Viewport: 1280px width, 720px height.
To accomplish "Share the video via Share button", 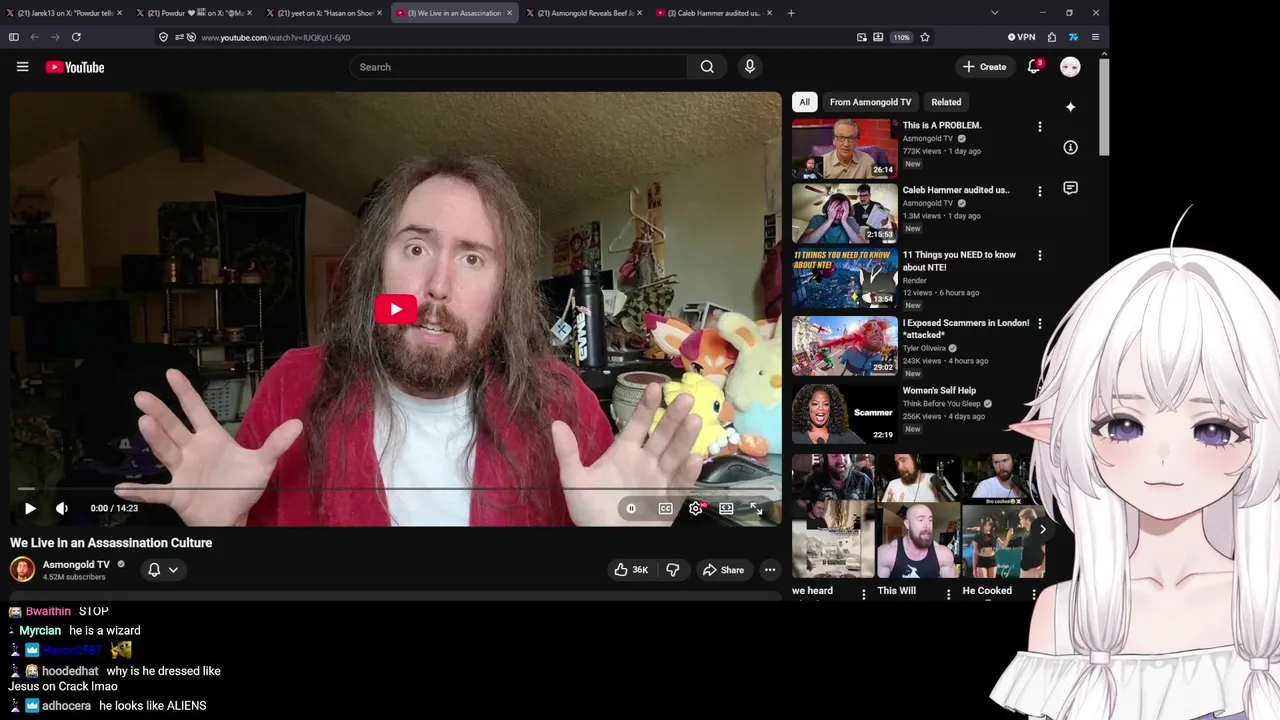I will 723,570.
